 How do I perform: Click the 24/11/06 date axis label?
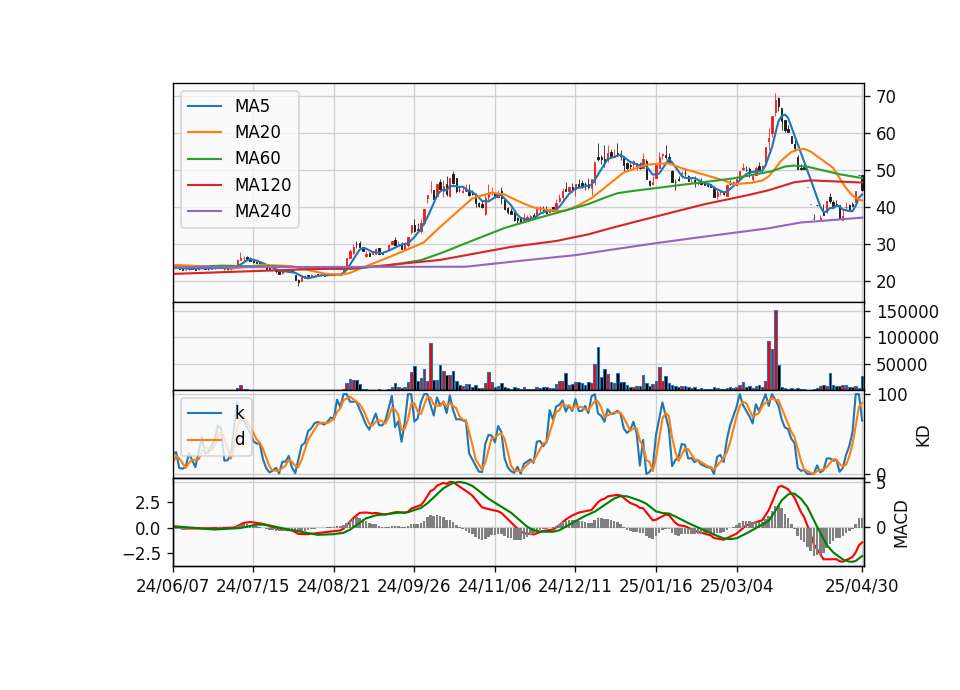(495, 586)
